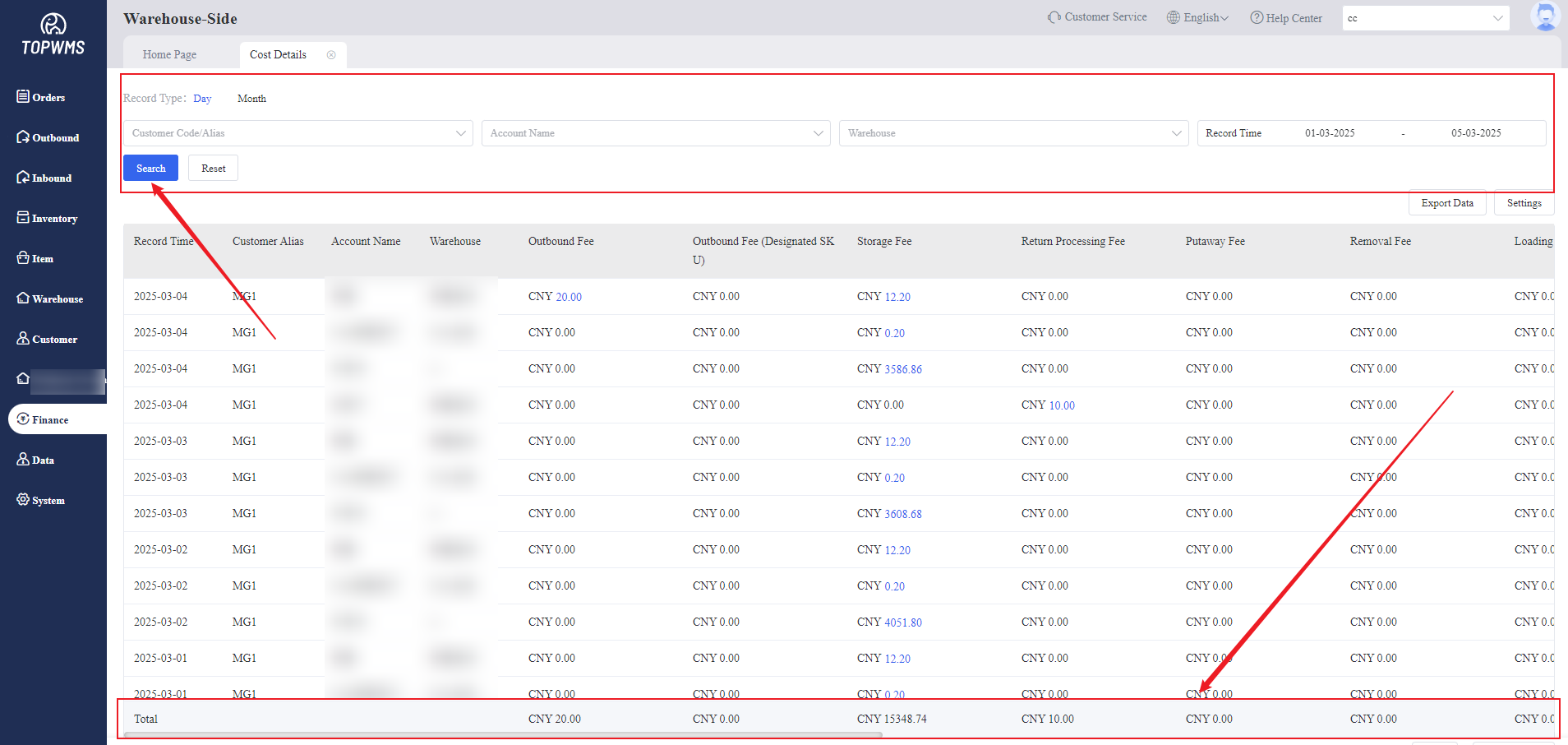The image size is (1568, 745).
Task: Open the System settings sidebar entry
Action: tap(41, 500)
